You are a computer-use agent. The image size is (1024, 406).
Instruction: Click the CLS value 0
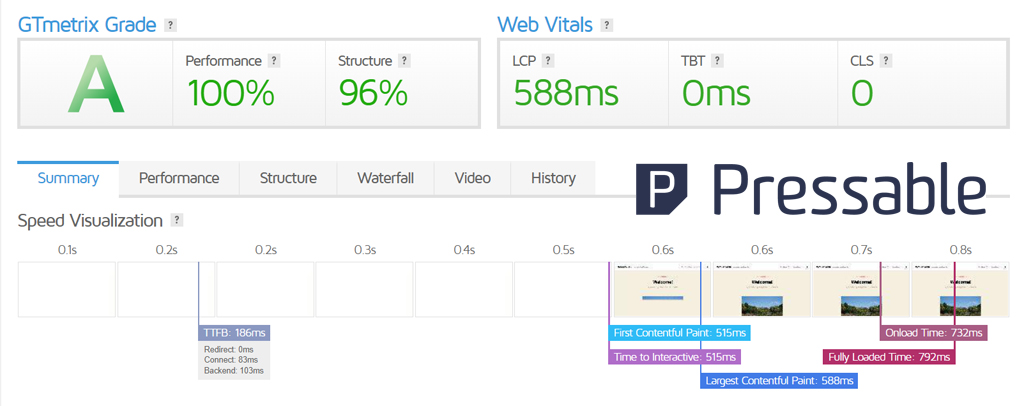862,93
